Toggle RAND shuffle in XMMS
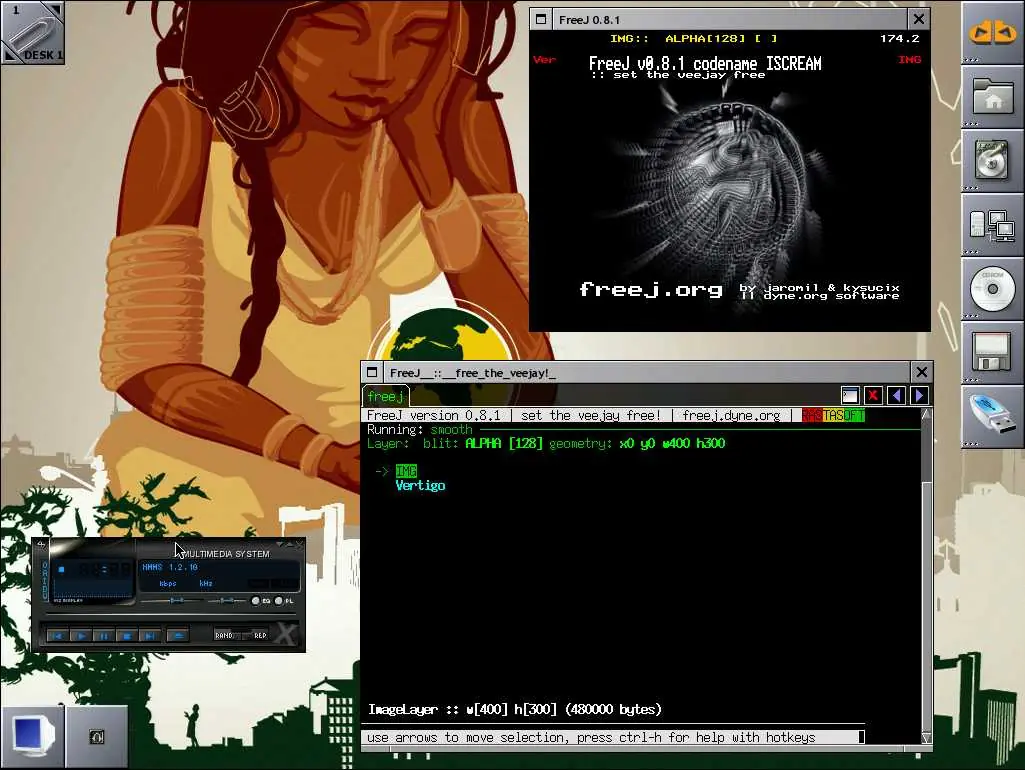1025x770 pixels. pos(224,635)
